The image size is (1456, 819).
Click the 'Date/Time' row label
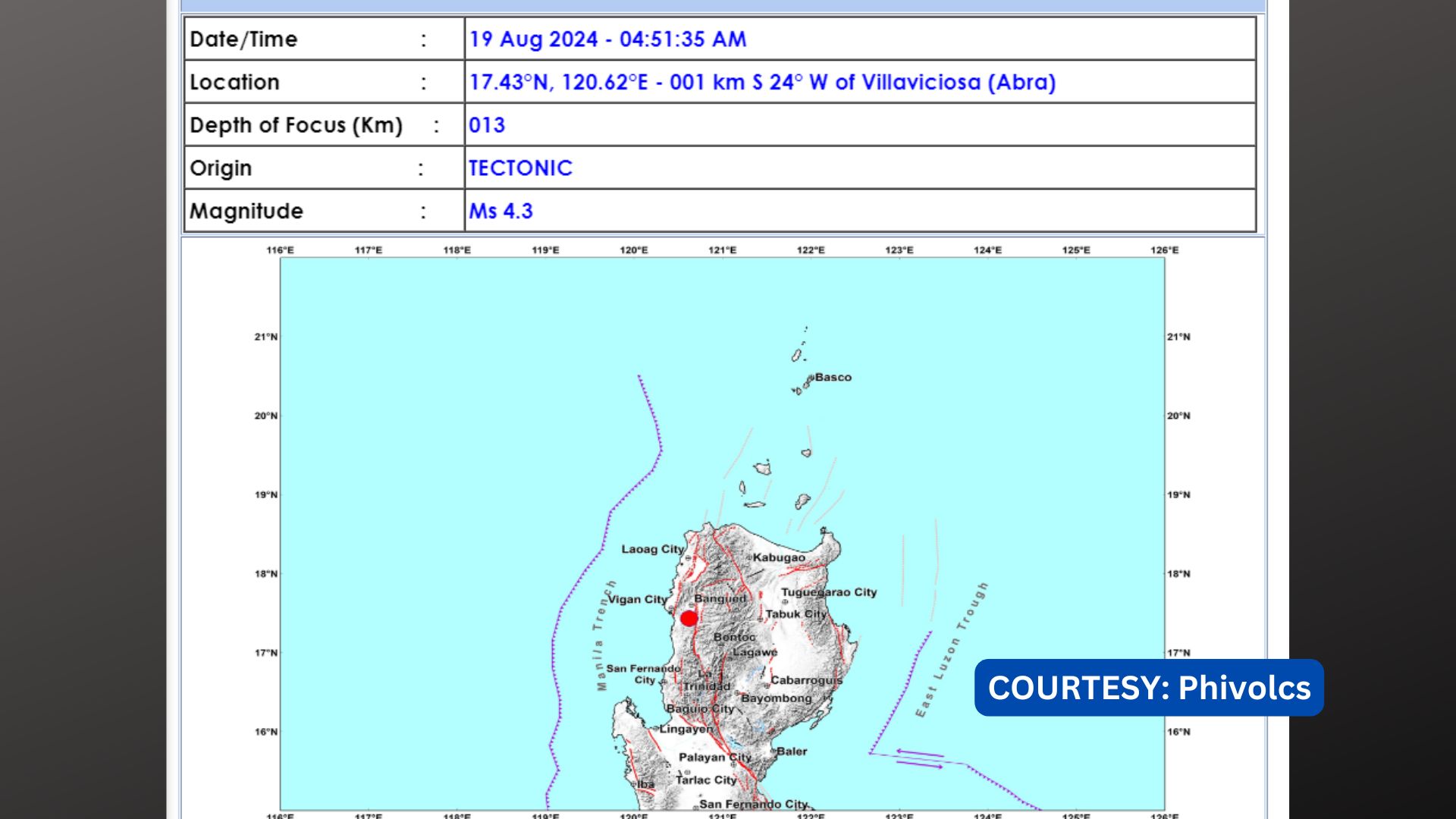243,39
